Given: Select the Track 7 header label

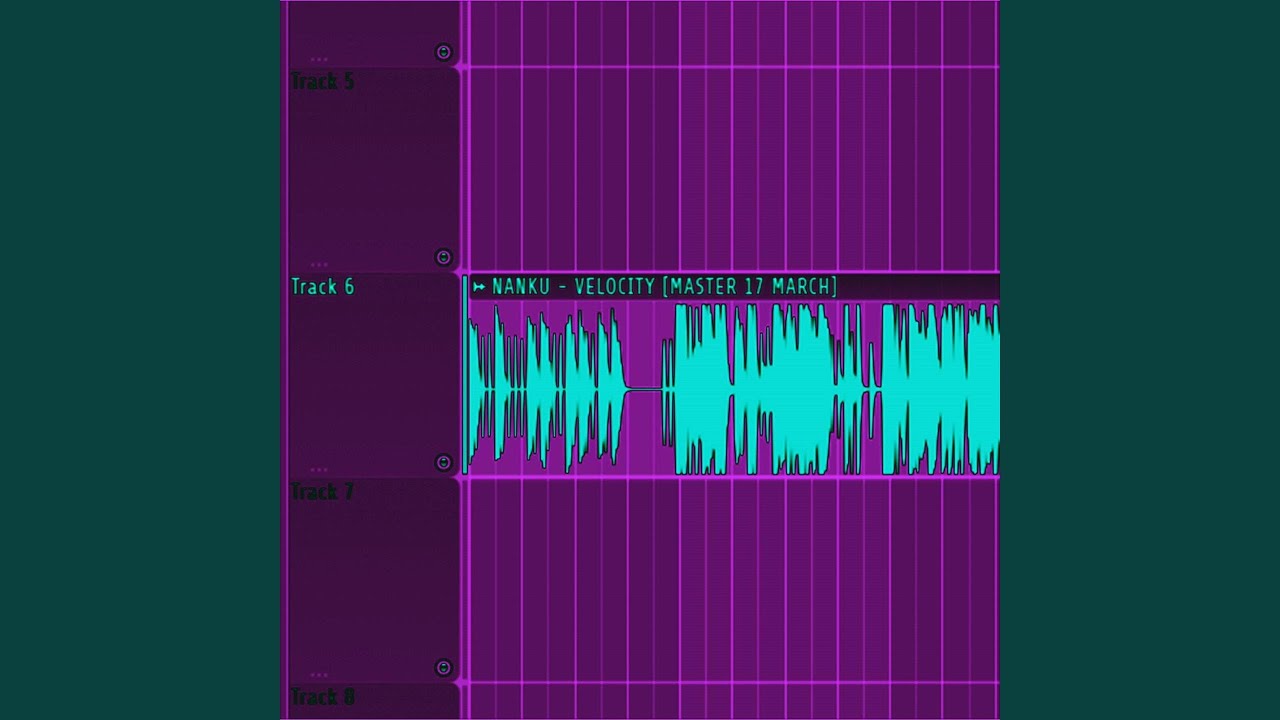Looking at the screenshot, I should click(322, 492).
